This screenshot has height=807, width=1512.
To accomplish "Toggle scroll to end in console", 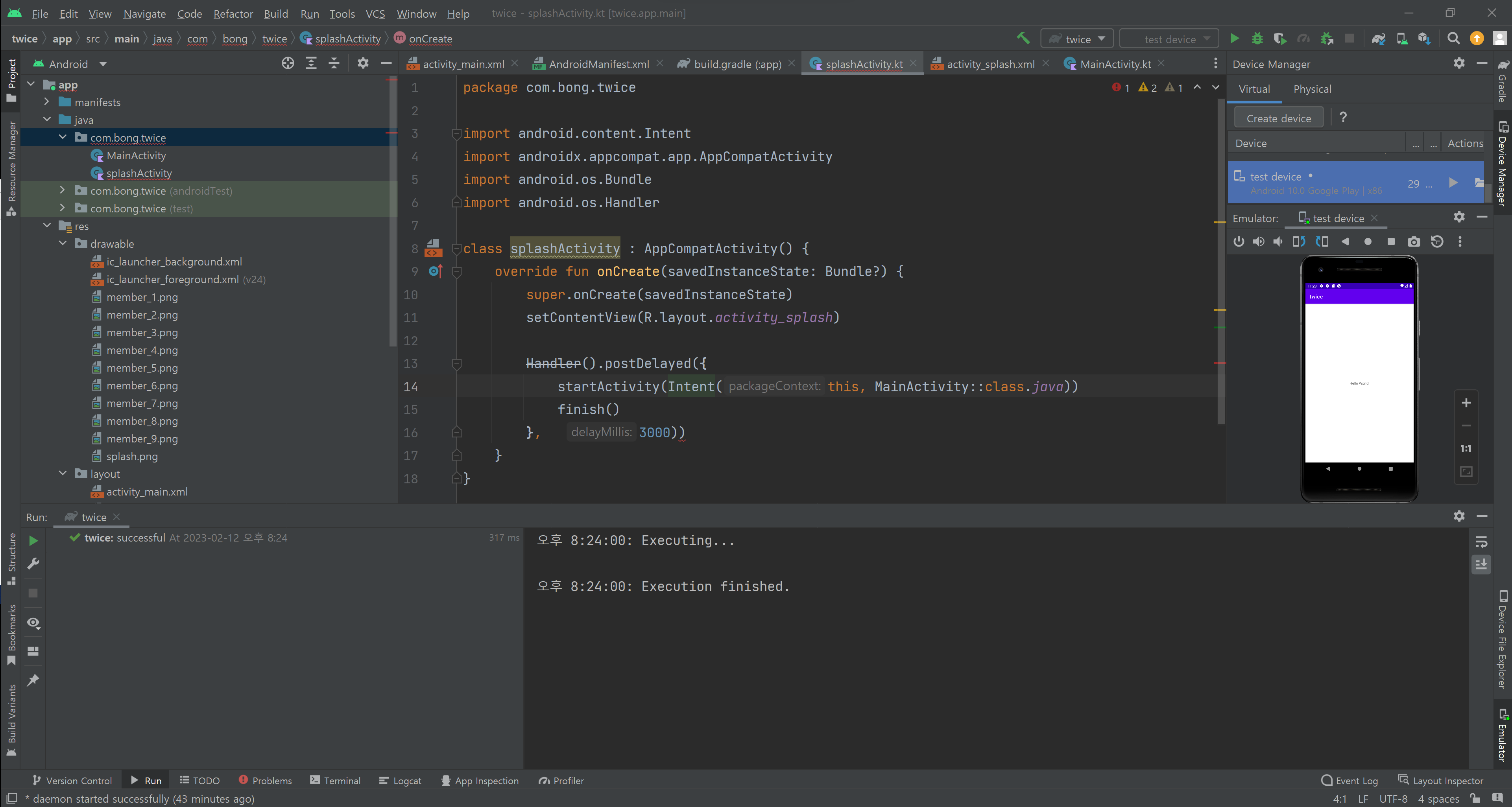I will (1481, 565).
